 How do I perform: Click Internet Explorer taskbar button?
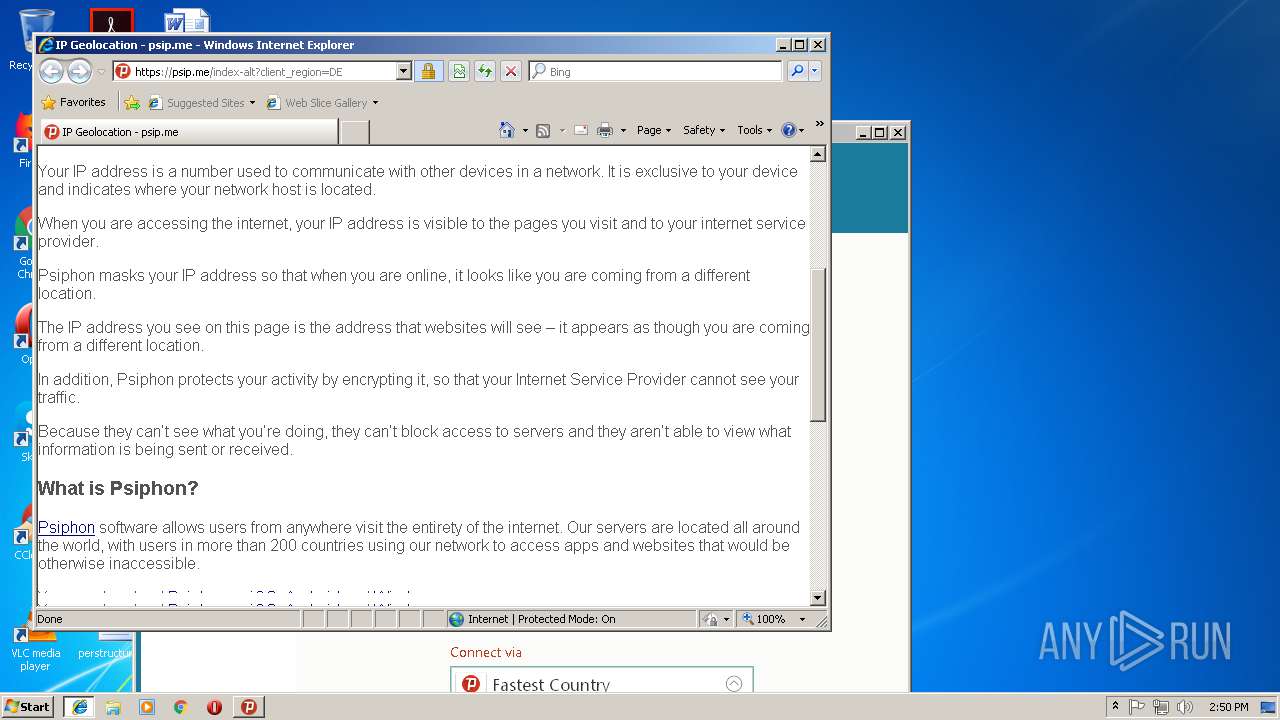79,707
